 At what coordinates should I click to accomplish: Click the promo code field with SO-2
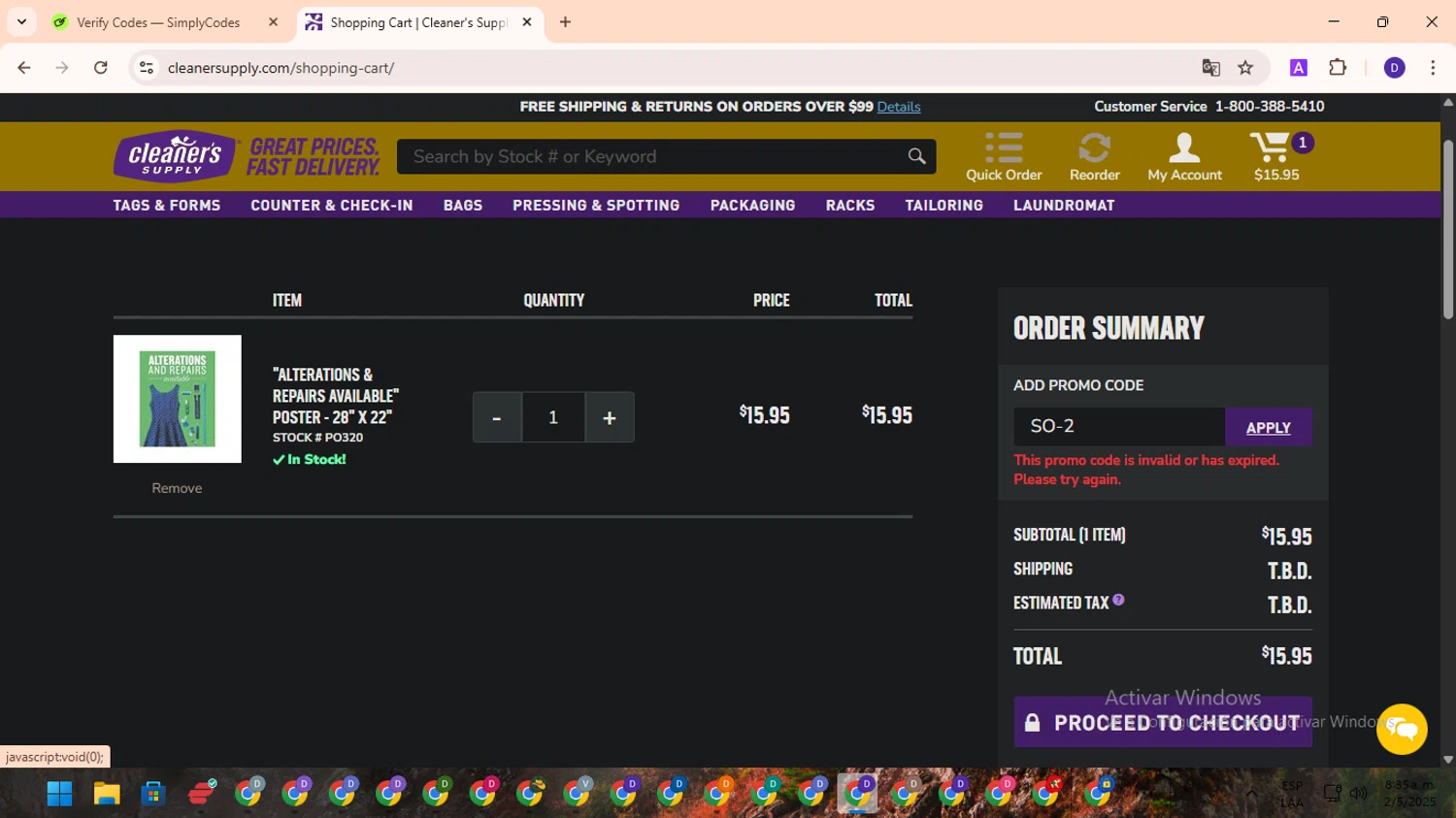tap(1119, 427)
